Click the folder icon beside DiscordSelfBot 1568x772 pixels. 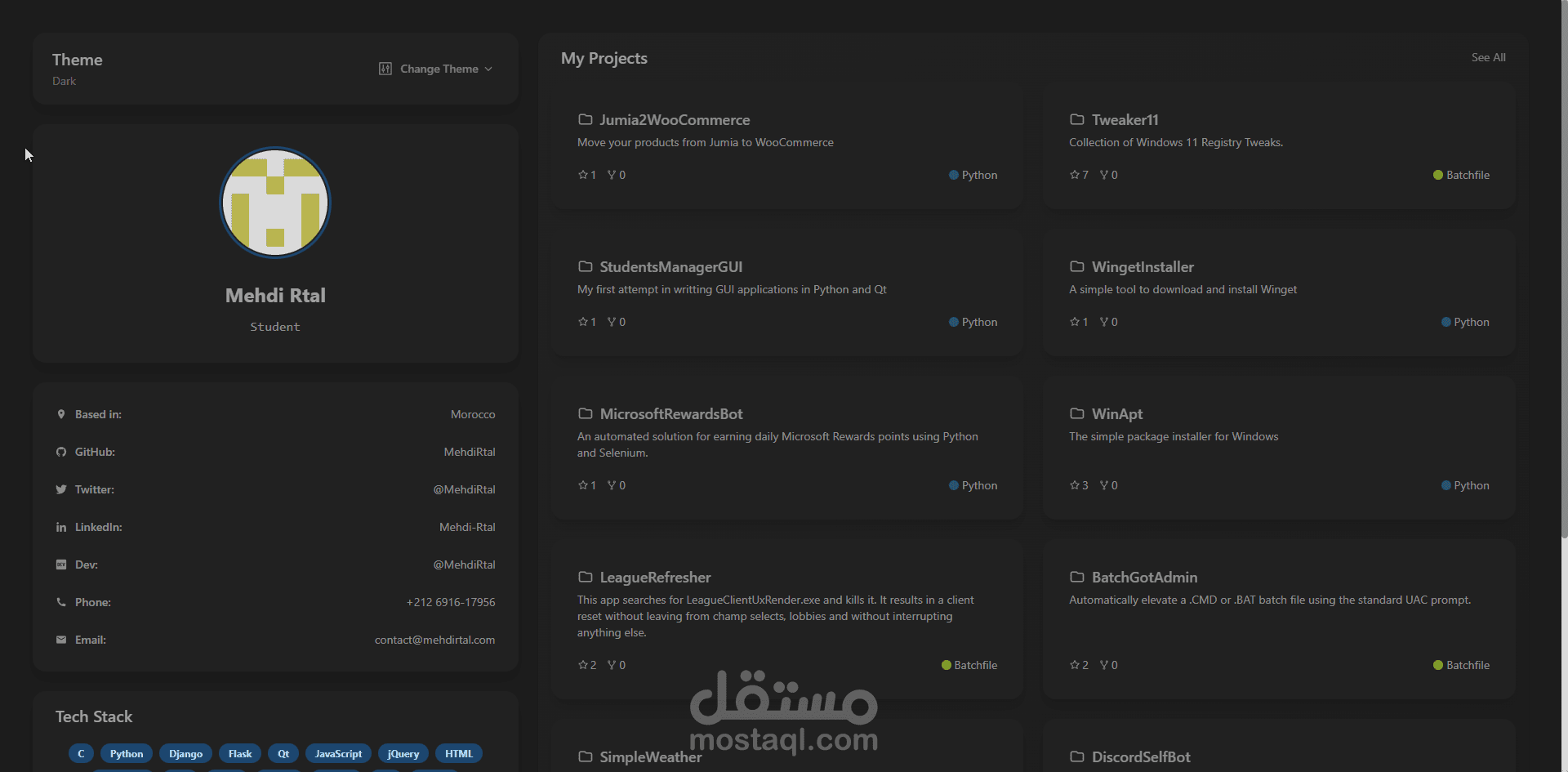point(1077,756)
